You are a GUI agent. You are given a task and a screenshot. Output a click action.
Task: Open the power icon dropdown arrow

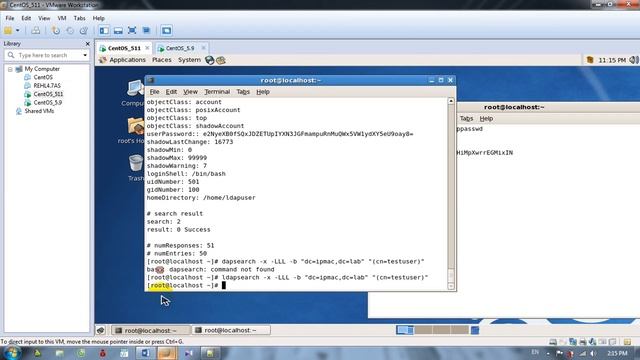click(18, 31)
